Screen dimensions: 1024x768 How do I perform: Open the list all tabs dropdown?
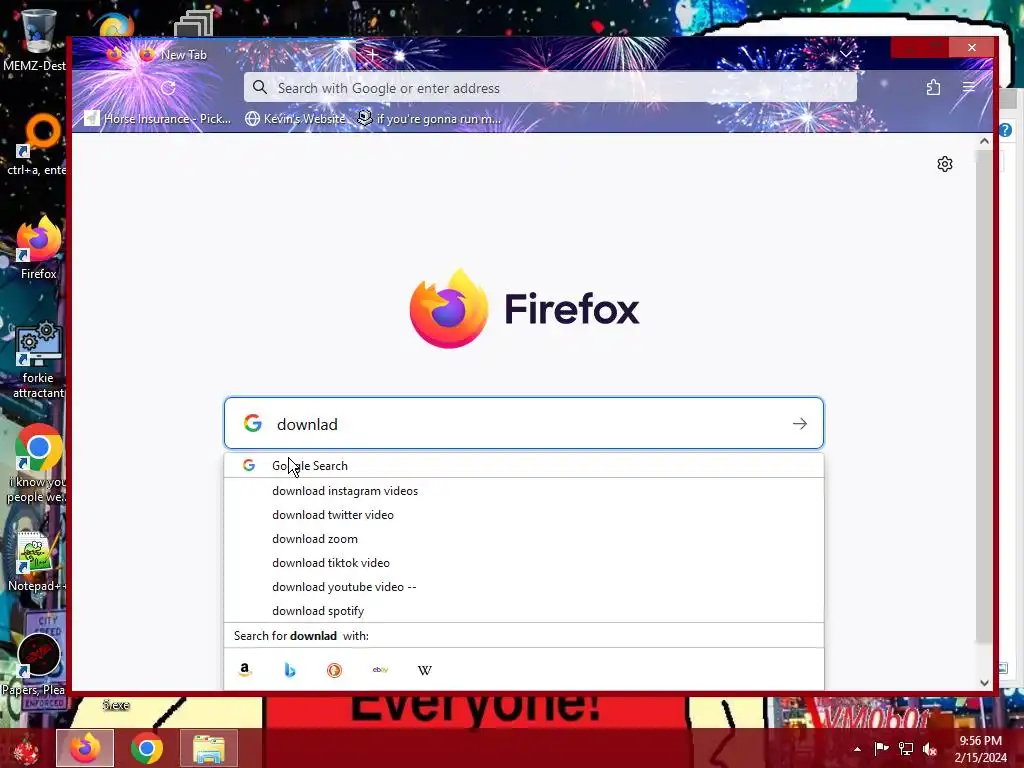846,54
